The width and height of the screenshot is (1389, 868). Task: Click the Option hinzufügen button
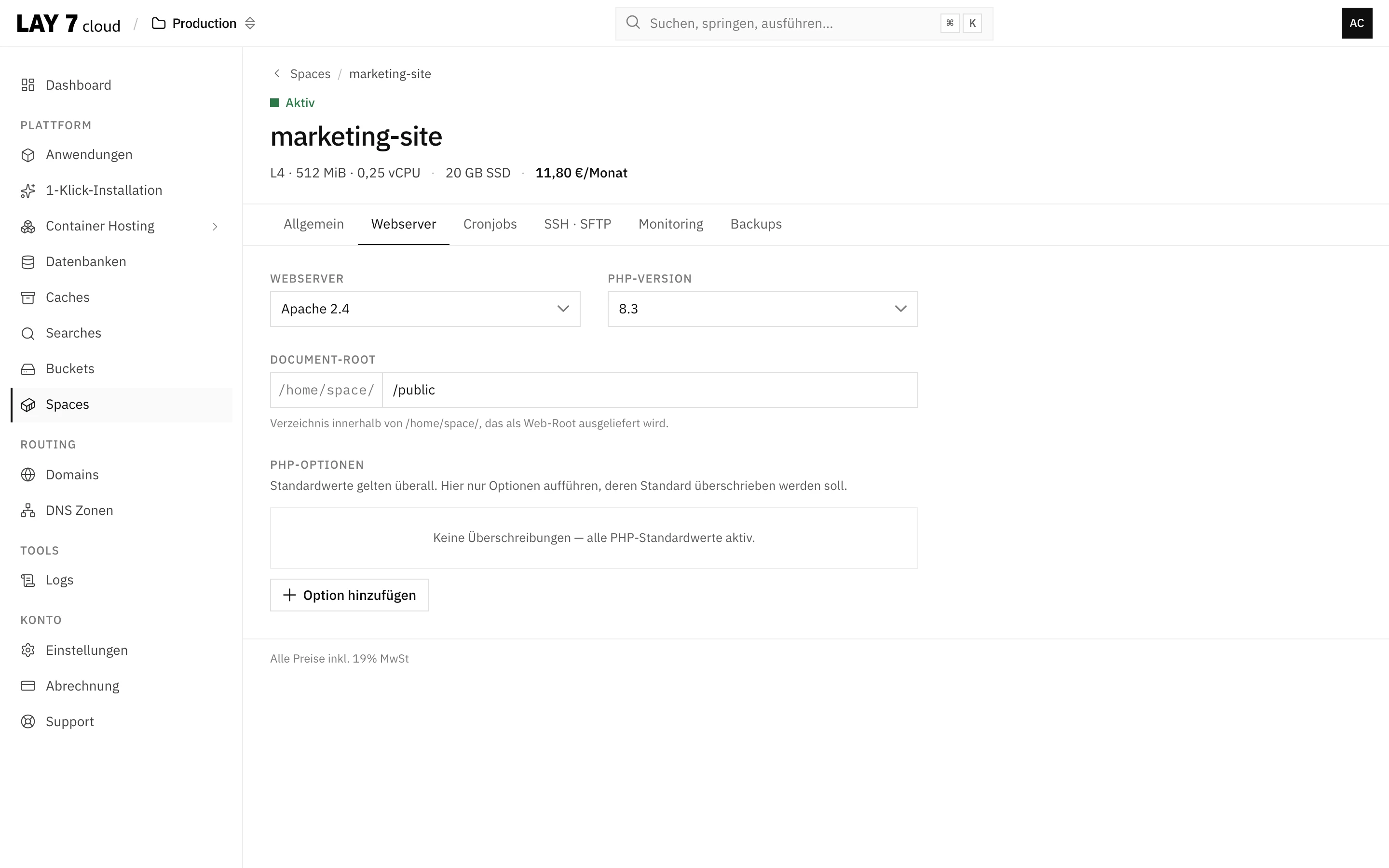coord(350,596)
